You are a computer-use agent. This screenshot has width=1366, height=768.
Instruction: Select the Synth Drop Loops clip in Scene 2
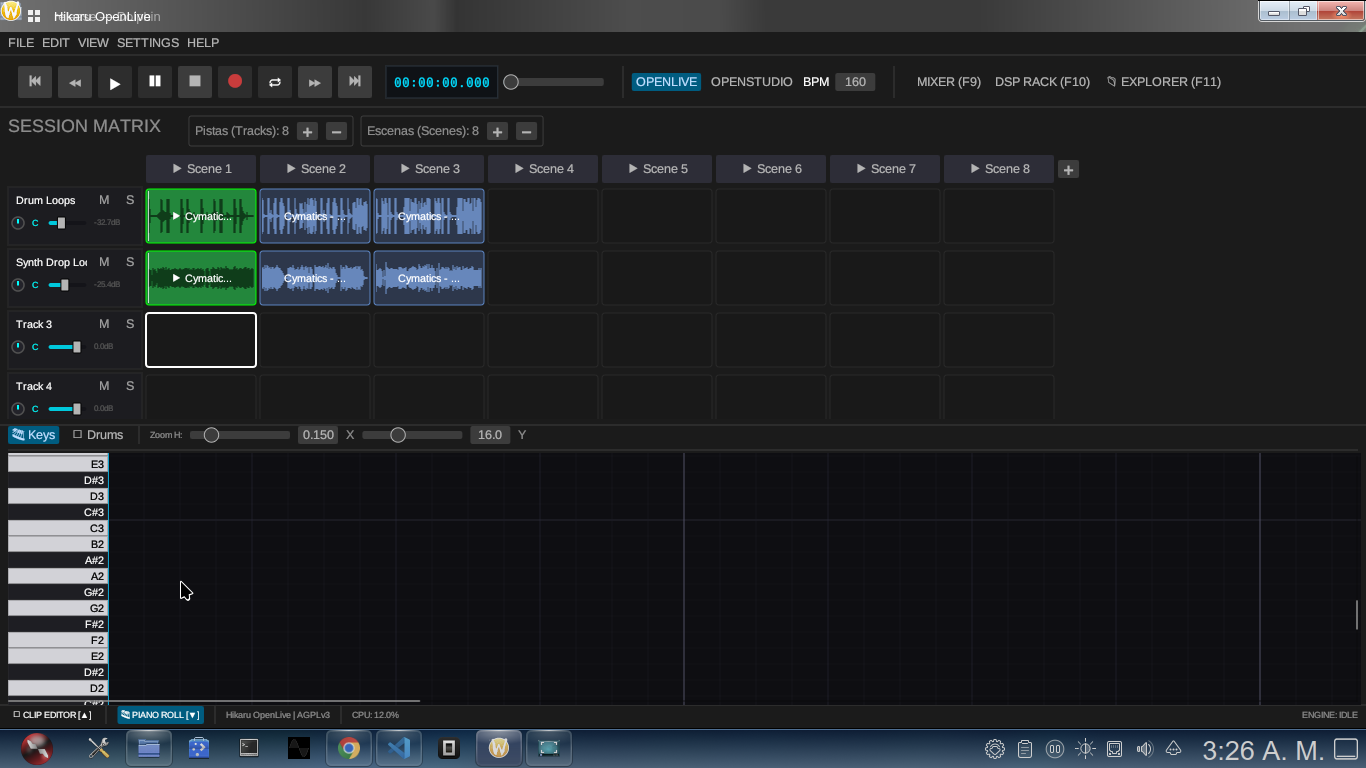pyautogui.click(x=315, y=278)
